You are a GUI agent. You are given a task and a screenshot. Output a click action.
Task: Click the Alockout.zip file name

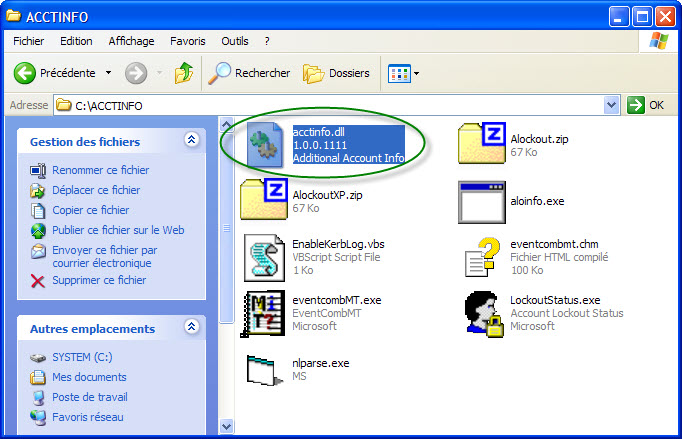click(x=539, y=139)
